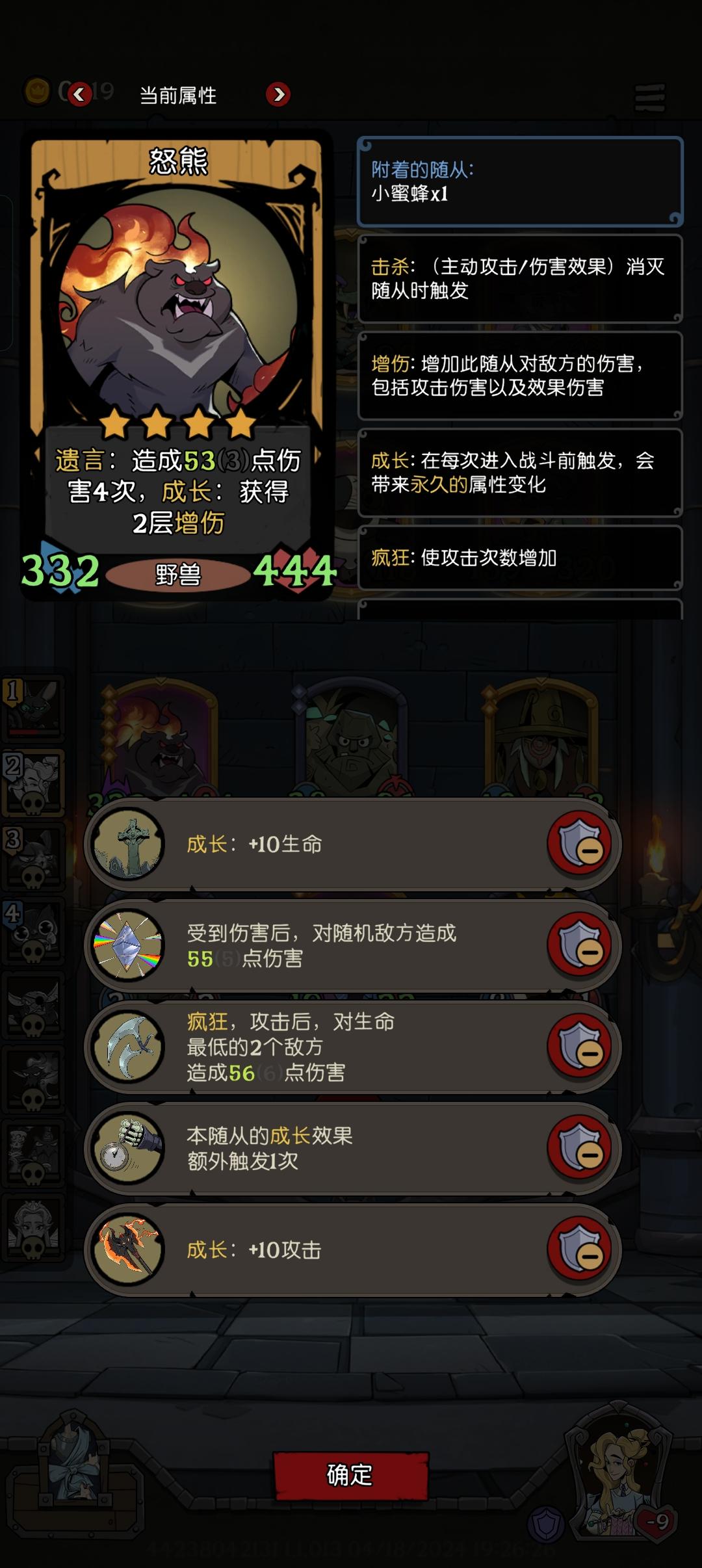702x1568 pixels.
Task: Select the gauntlet with stopwatch item icon
Action: pyautogui.click(x=129, y=1148)
